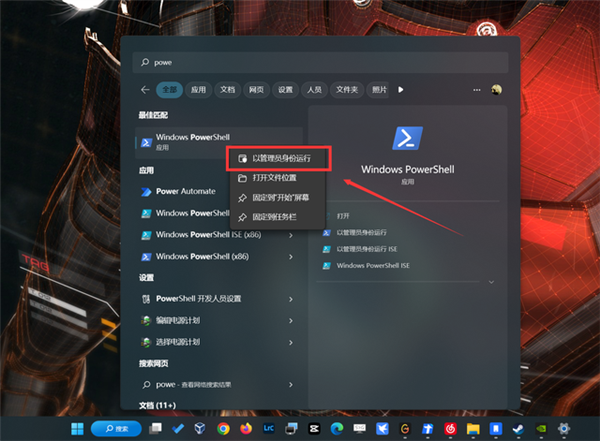Switch to the 应用 filter tab
The height and width of the screenshot is (441, 600).
coord(198,90)
